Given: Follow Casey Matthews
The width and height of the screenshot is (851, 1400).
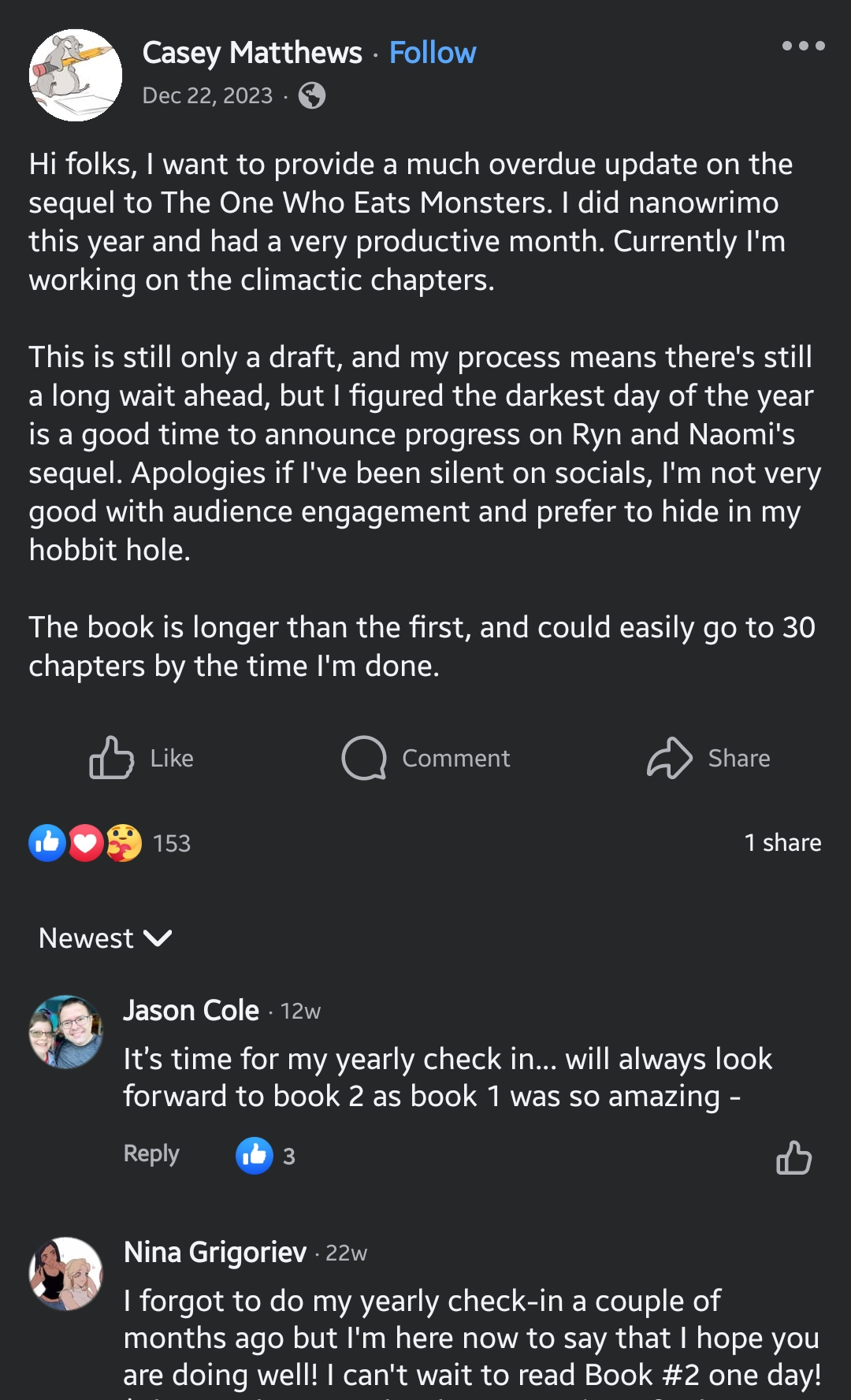Looking at the screenshot, I should [433, 53].
